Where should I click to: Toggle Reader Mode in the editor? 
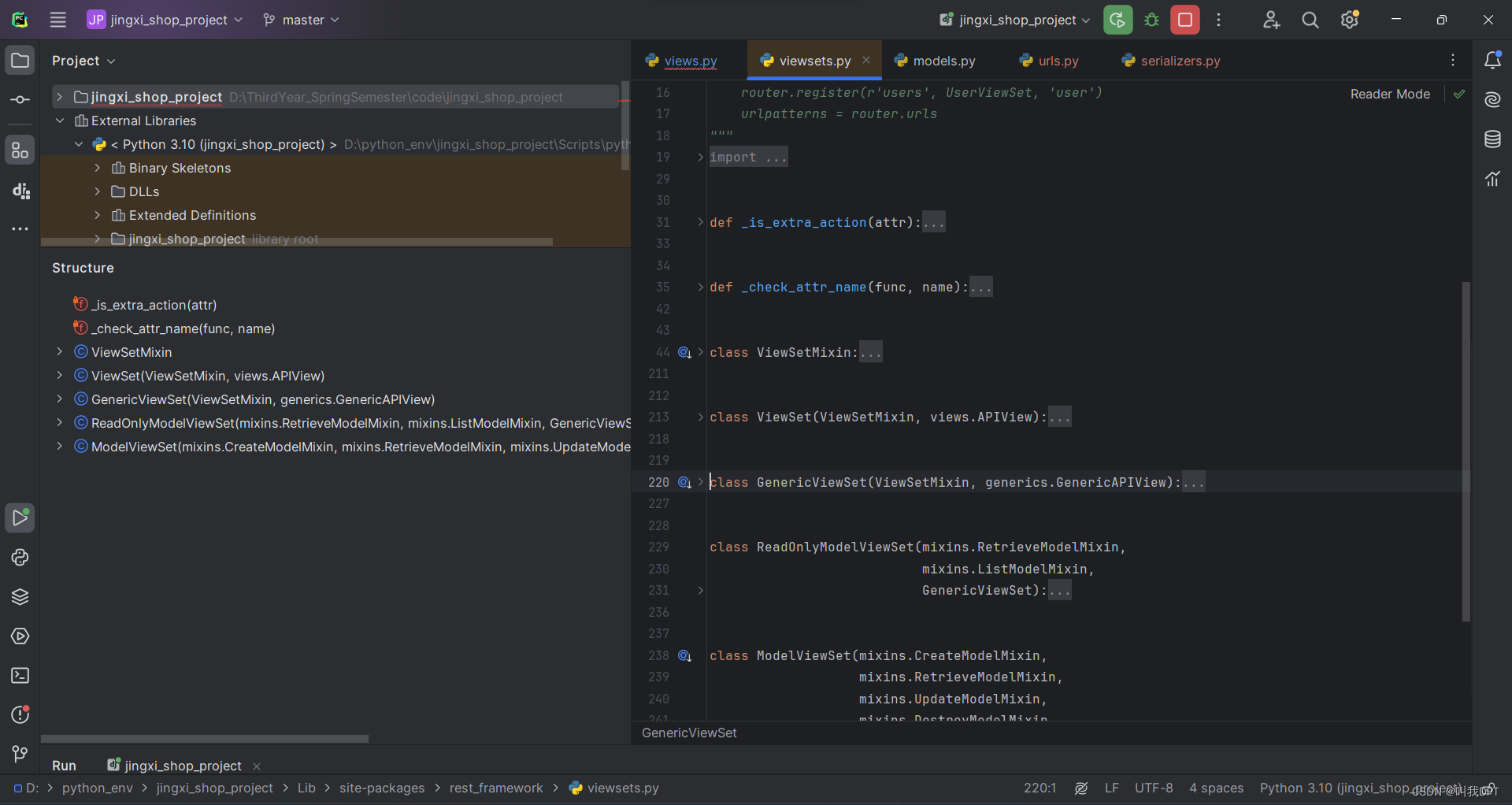point(1390,94)
